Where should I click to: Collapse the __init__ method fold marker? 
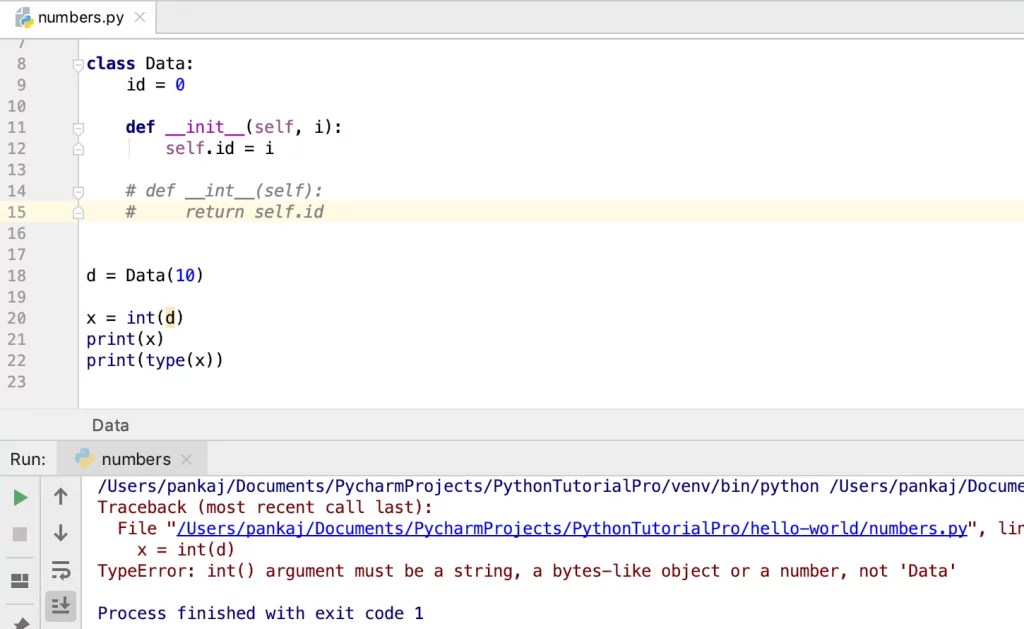point(78,128)
